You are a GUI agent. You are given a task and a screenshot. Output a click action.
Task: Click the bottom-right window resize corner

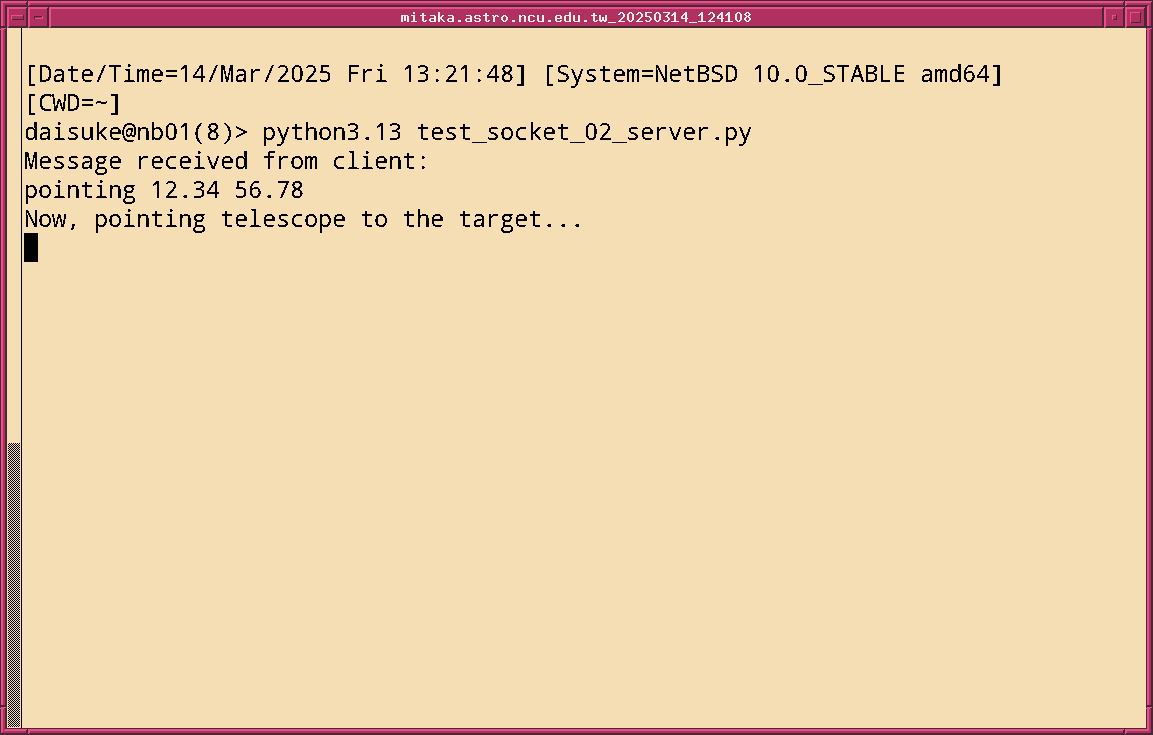(x=1148, y=730)
